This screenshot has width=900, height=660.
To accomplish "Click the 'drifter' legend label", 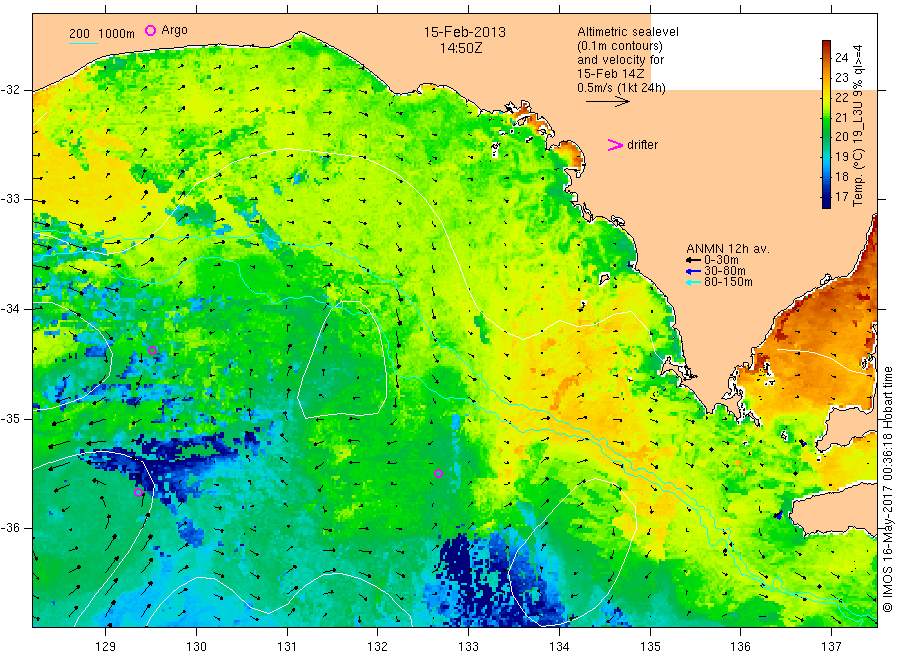I will [642, 145].
